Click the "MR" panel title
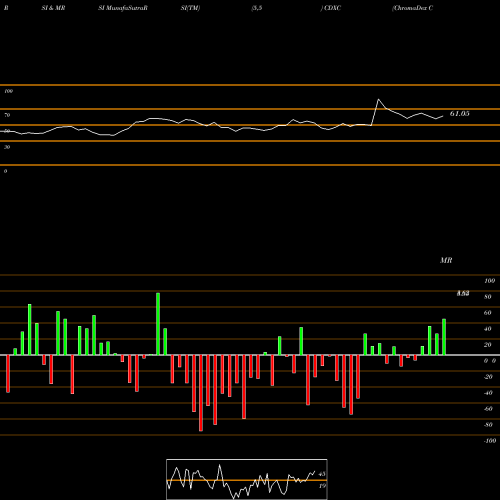Screen dimensions: 500x500 (446, 260)
